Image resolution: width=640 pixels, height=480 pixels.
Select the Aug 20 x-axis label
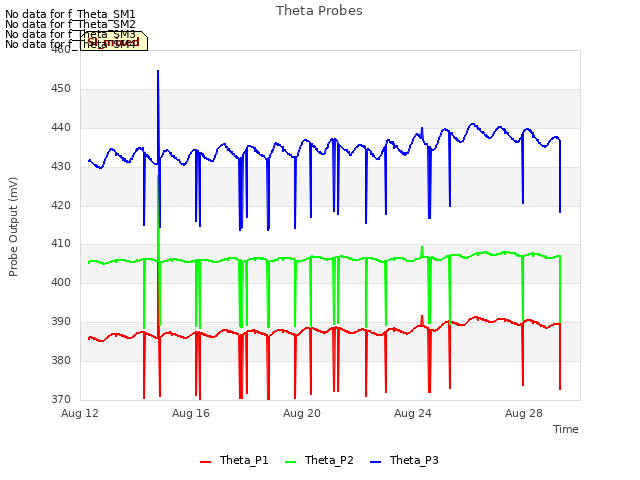point(302,413)
